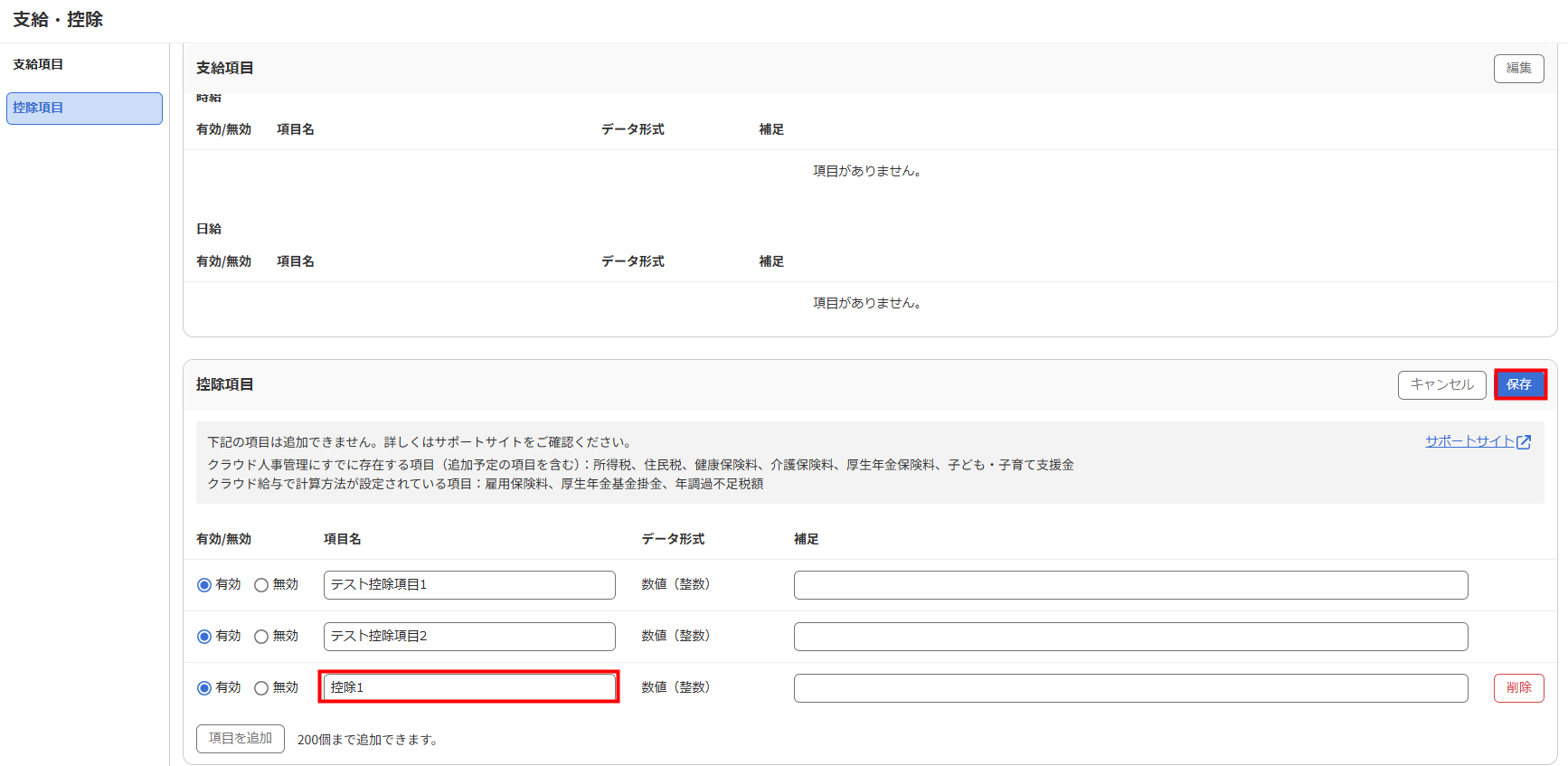Click 数値（整数） in 控除1 row
The image size is (1568, 766).
(675, 687)
